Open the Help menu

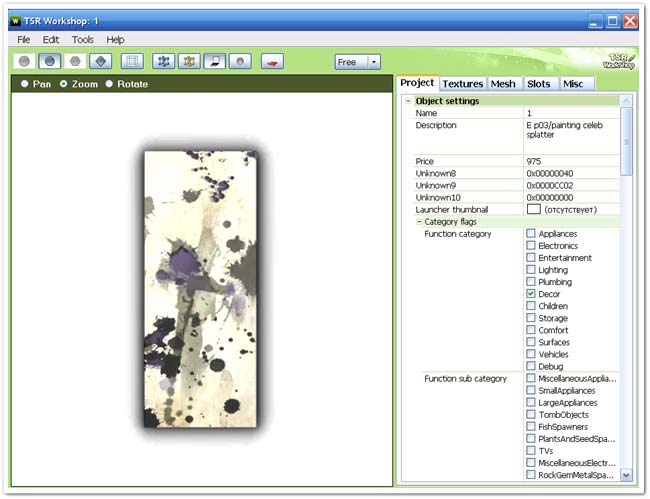115,40
